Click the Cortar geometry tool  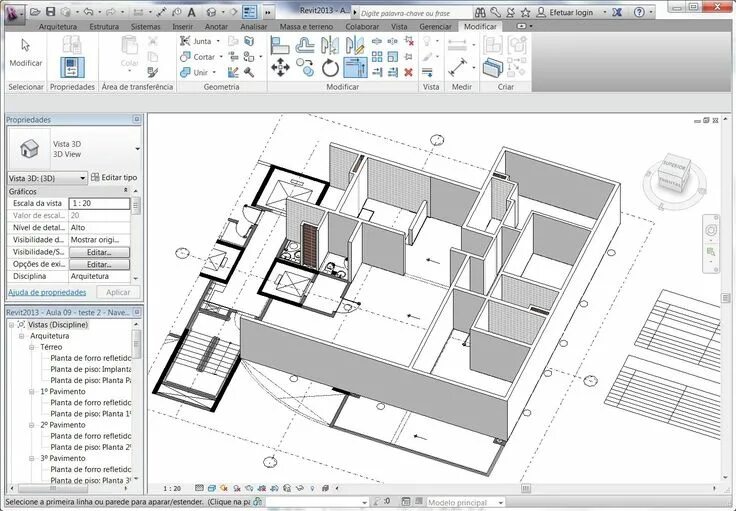(x=198, y=57)
